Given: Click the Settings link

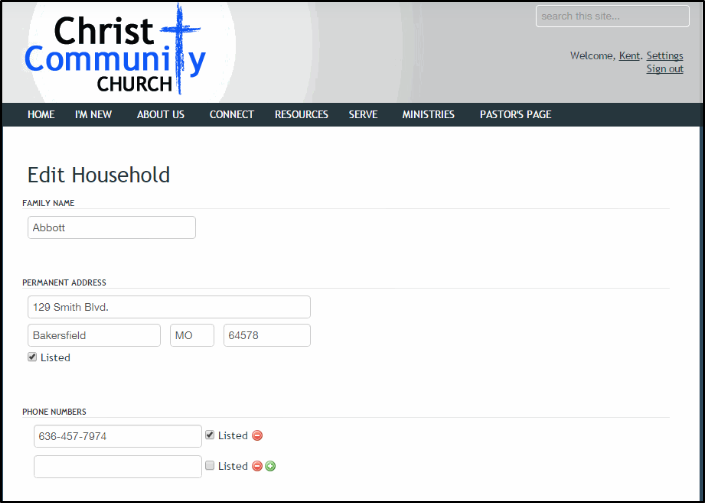Looking at the screenshot, I should [x=664, y=56].
